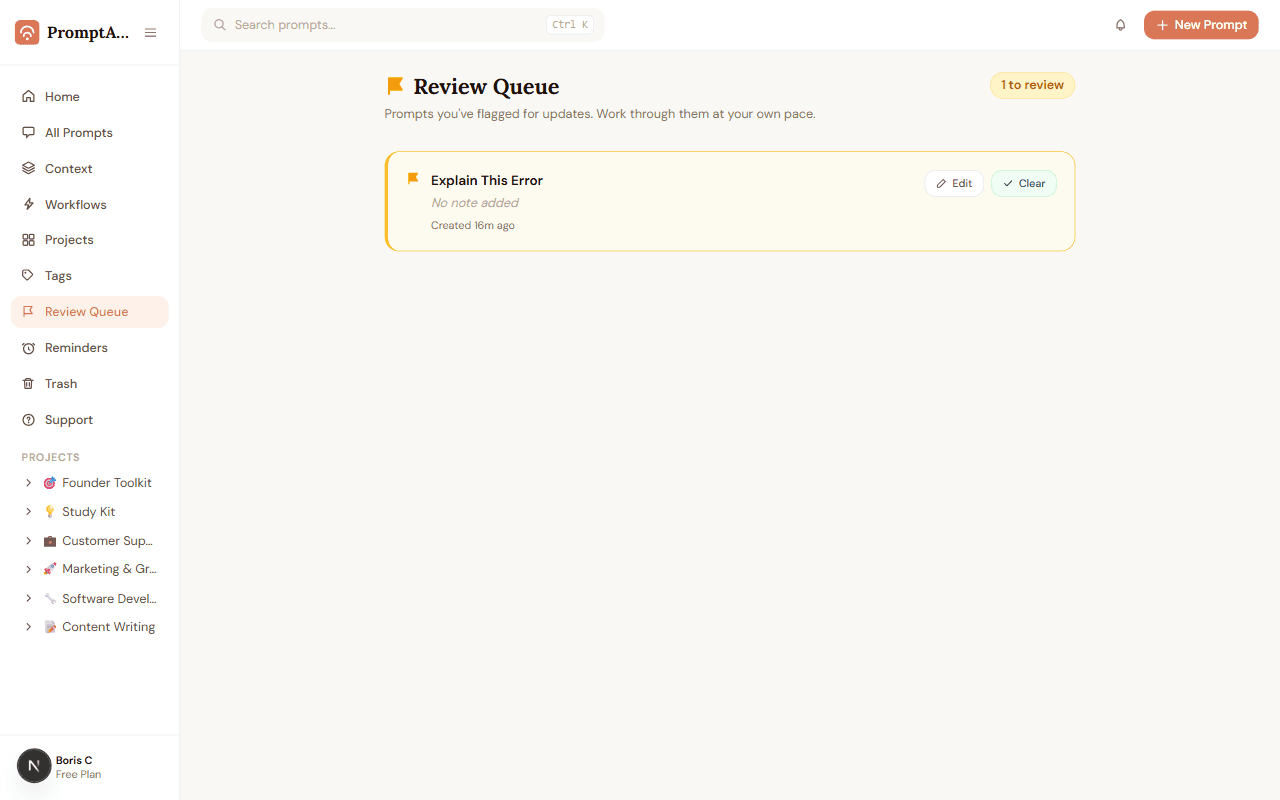Click the Content Writing memo emoji
The width and height of the screenshot is (1280, 800).
pos(50,627)
